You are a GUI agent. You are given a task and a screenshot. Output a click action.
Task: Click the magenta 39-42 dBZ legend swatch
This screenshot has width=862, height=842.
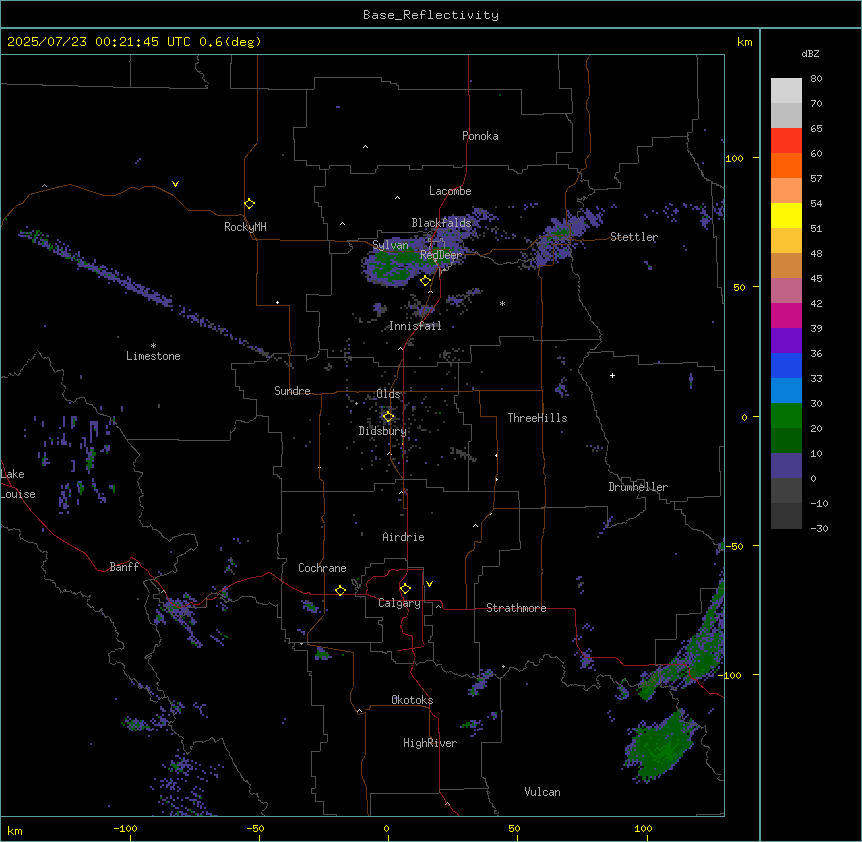786,315
